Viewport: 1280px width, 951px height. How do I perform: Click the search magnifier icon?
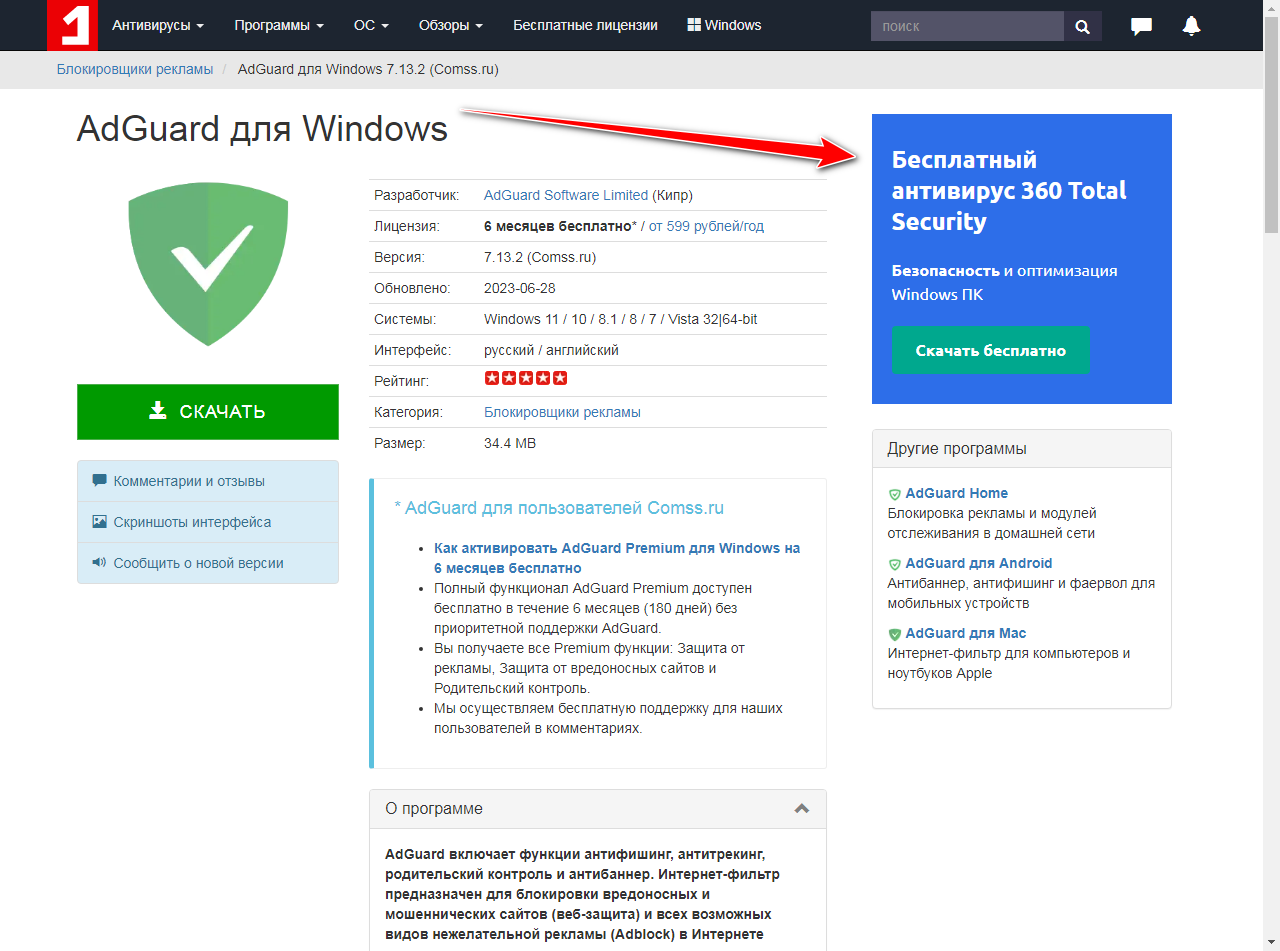[1082, 27]
